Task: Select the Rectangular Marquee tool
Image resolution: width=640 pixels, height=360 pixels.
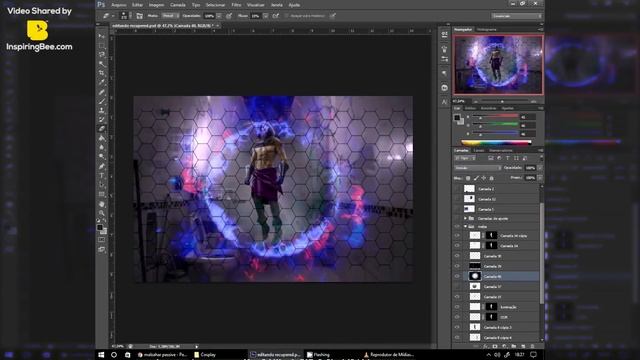Action: point(102,45)
